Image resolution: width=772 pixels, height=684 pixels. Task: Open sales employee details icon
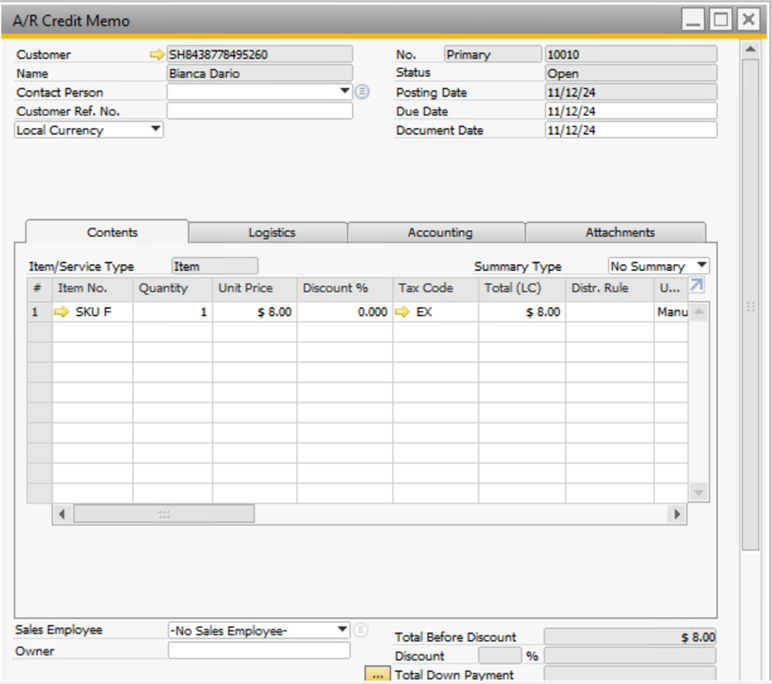(x=361, y=630)
